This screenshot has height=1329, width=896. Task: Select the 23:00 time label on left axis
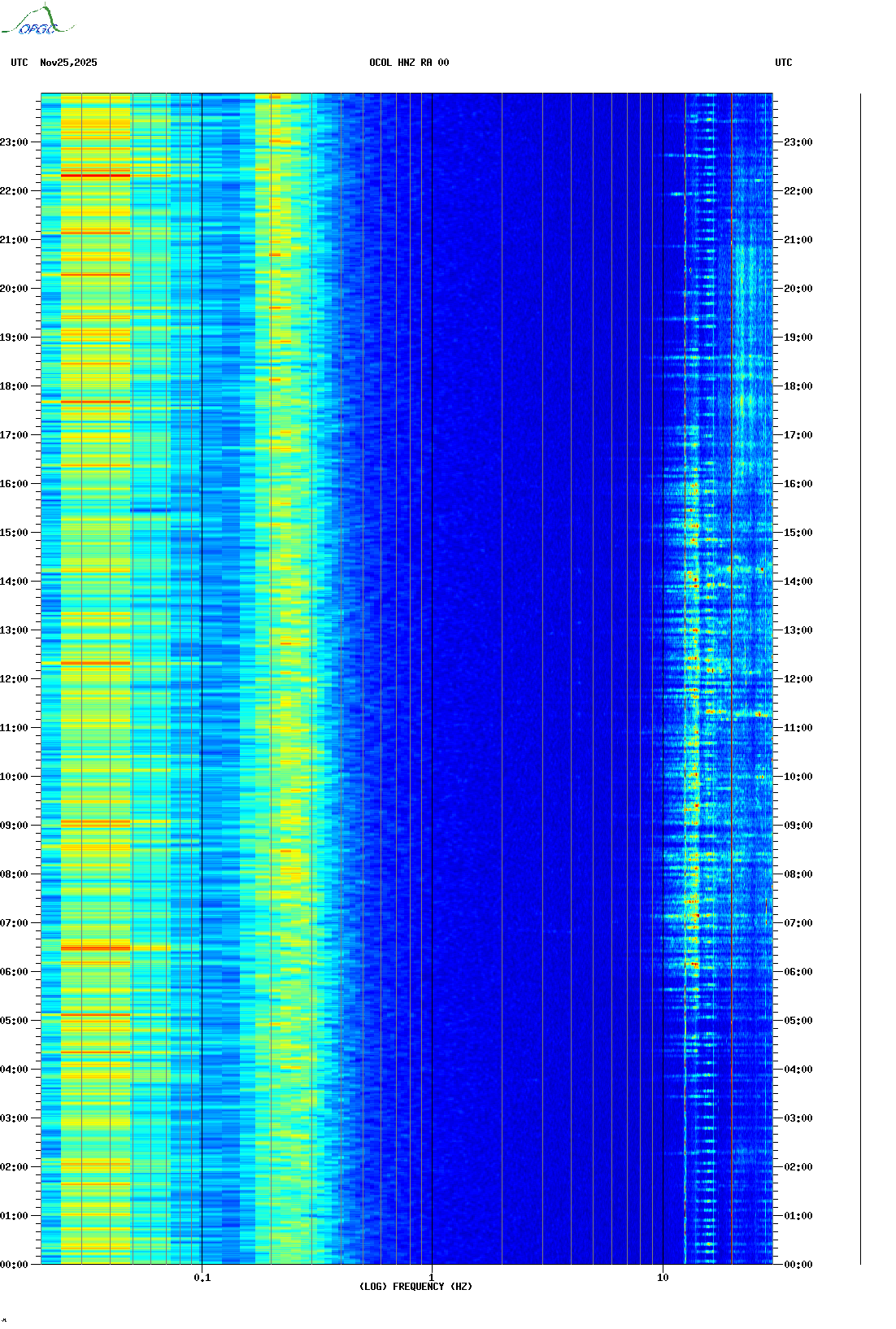pos(14,142)
